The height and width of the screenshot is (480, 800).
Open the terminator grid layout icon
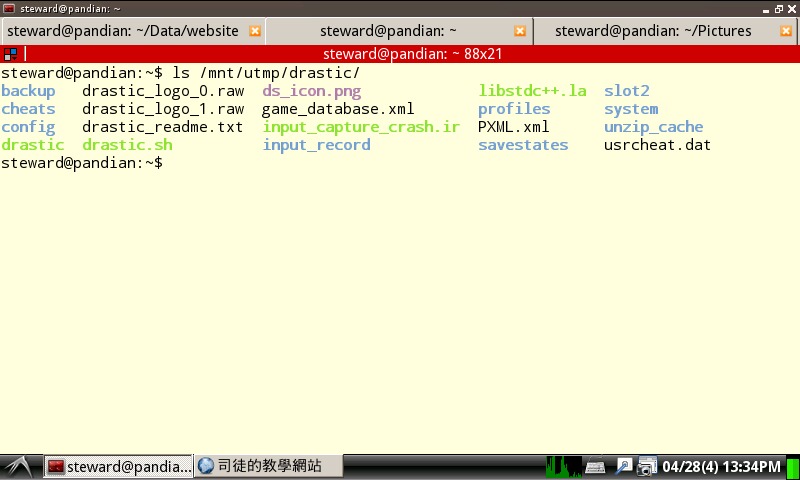[x=10, y=54]
